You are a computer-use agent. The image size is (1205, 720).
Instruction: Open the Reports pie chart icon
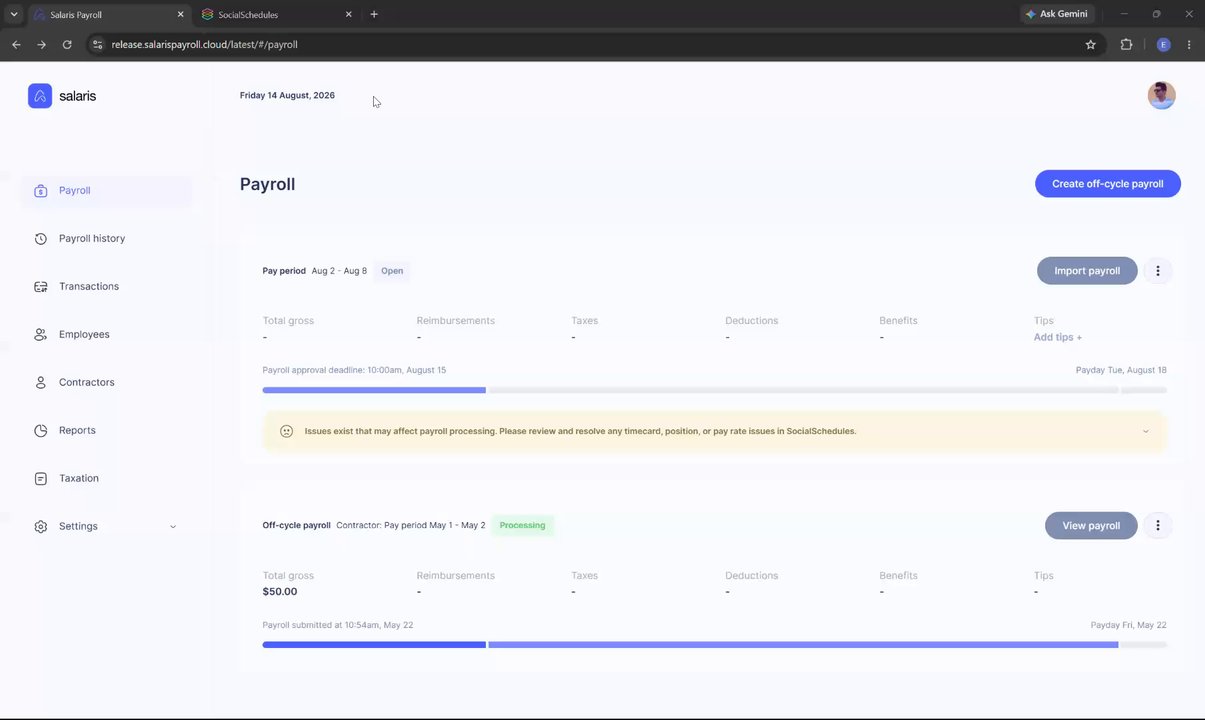(41, 431)
